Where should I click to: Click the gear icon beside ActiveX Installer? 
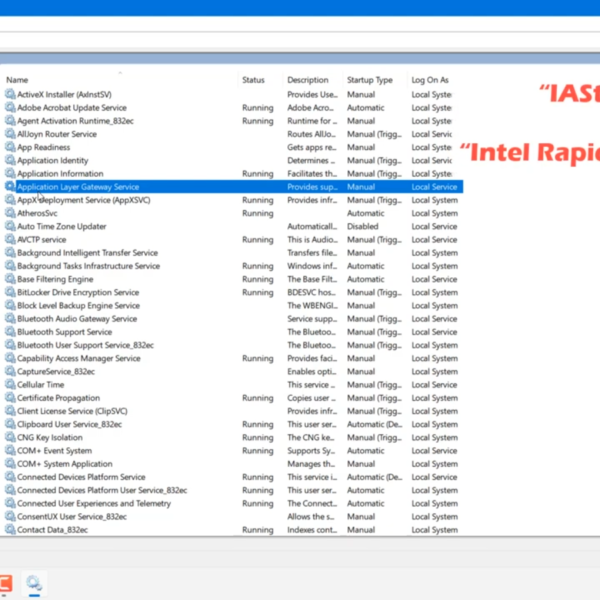pos(10,94)
